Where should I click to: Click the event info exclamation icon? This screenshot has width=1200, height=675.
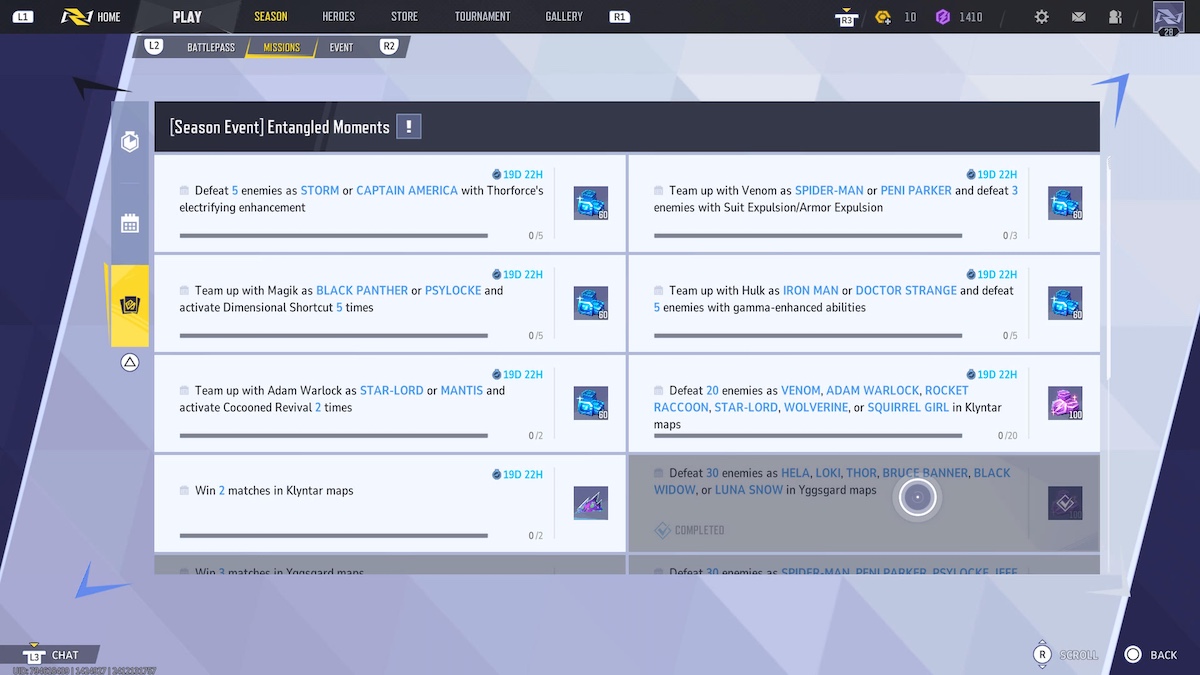[409, 127]
